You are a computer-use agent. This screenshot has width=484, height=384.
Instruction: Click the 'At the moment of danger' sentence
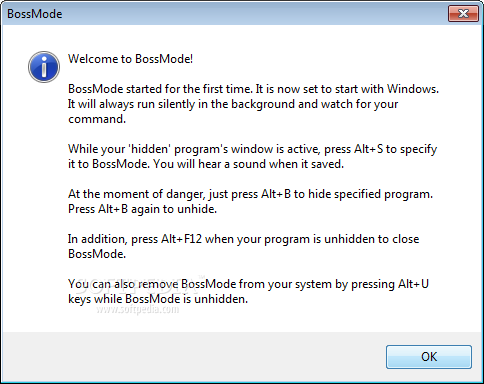pyautogui.click(x=250, y=194)
